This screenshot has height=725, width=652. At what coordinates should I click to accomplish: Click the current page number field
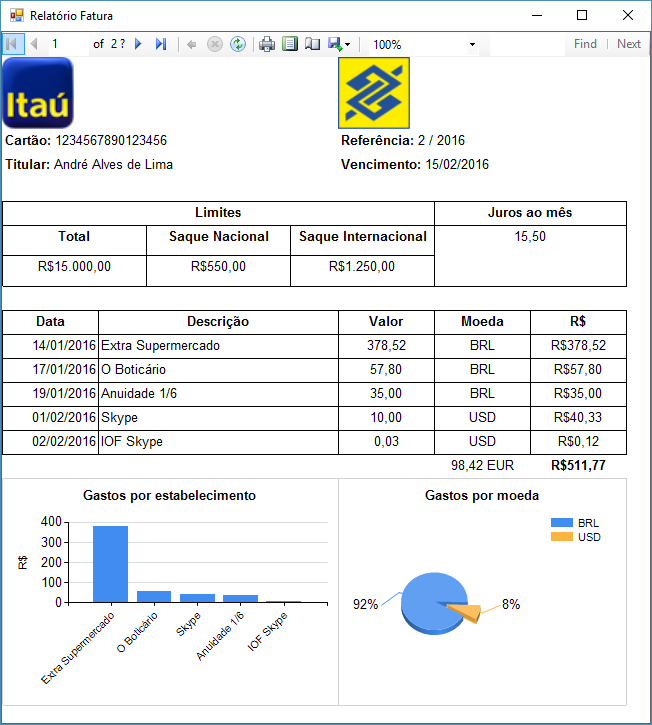pos(66,44)
